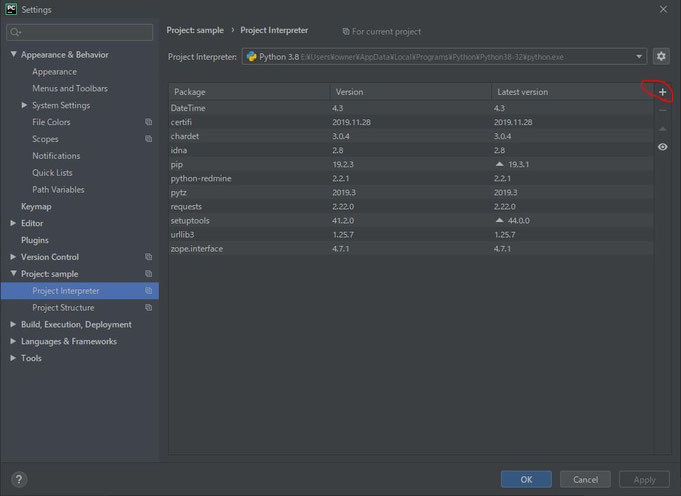Click the PyCharm logo in title bar
Screen dimensions: 681x496
click(11, 9)
